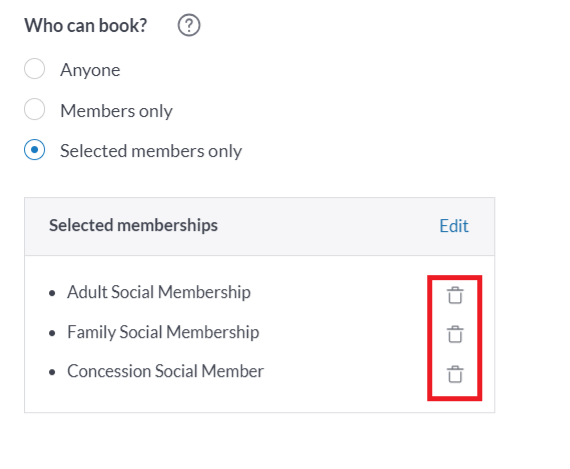Click the bullet next to Concession Social Member

coord(52,372)
